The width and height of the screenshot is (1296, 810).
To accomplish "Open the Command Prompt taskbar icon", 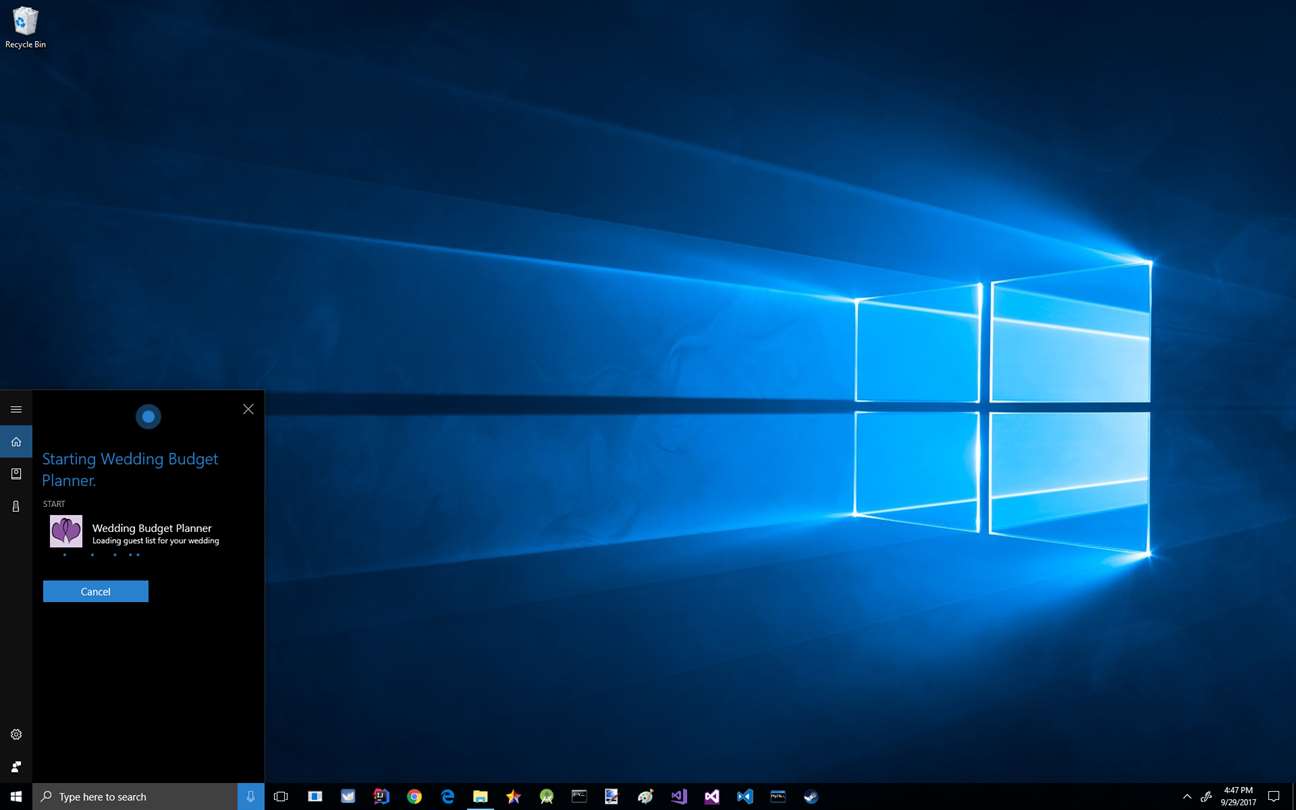I will coord(579,797).
